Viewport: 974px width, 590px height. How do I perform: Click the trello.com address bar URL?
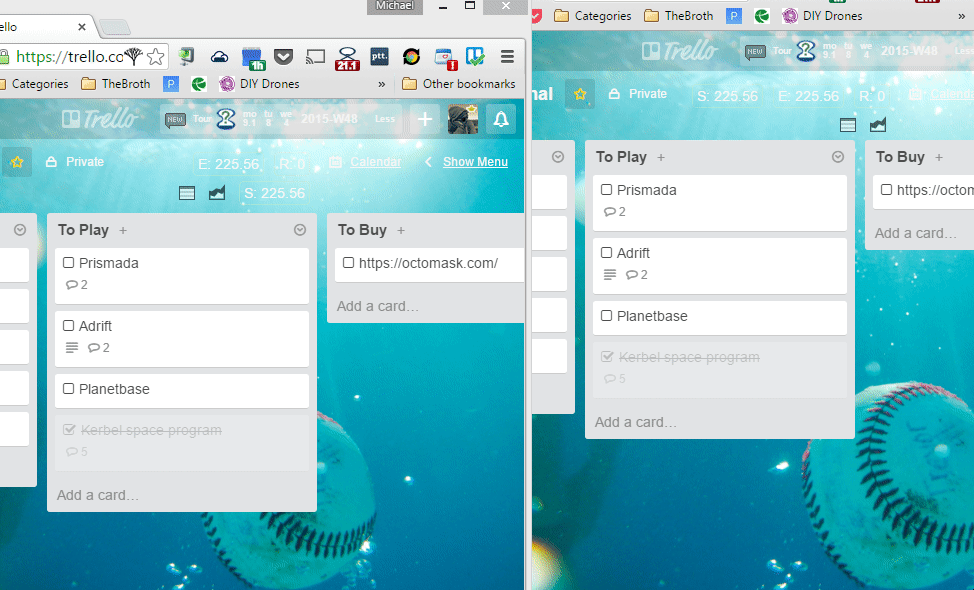pyautogui.click(x=69, y=57)
